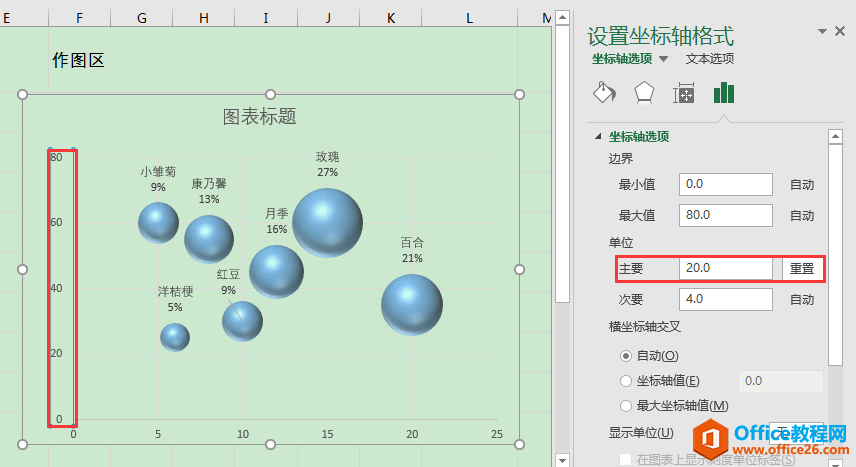856x467 pixels.
Task: Switch to the 坐标轴选项 tab
Action: pyautogui.click(x=622, y=59)
